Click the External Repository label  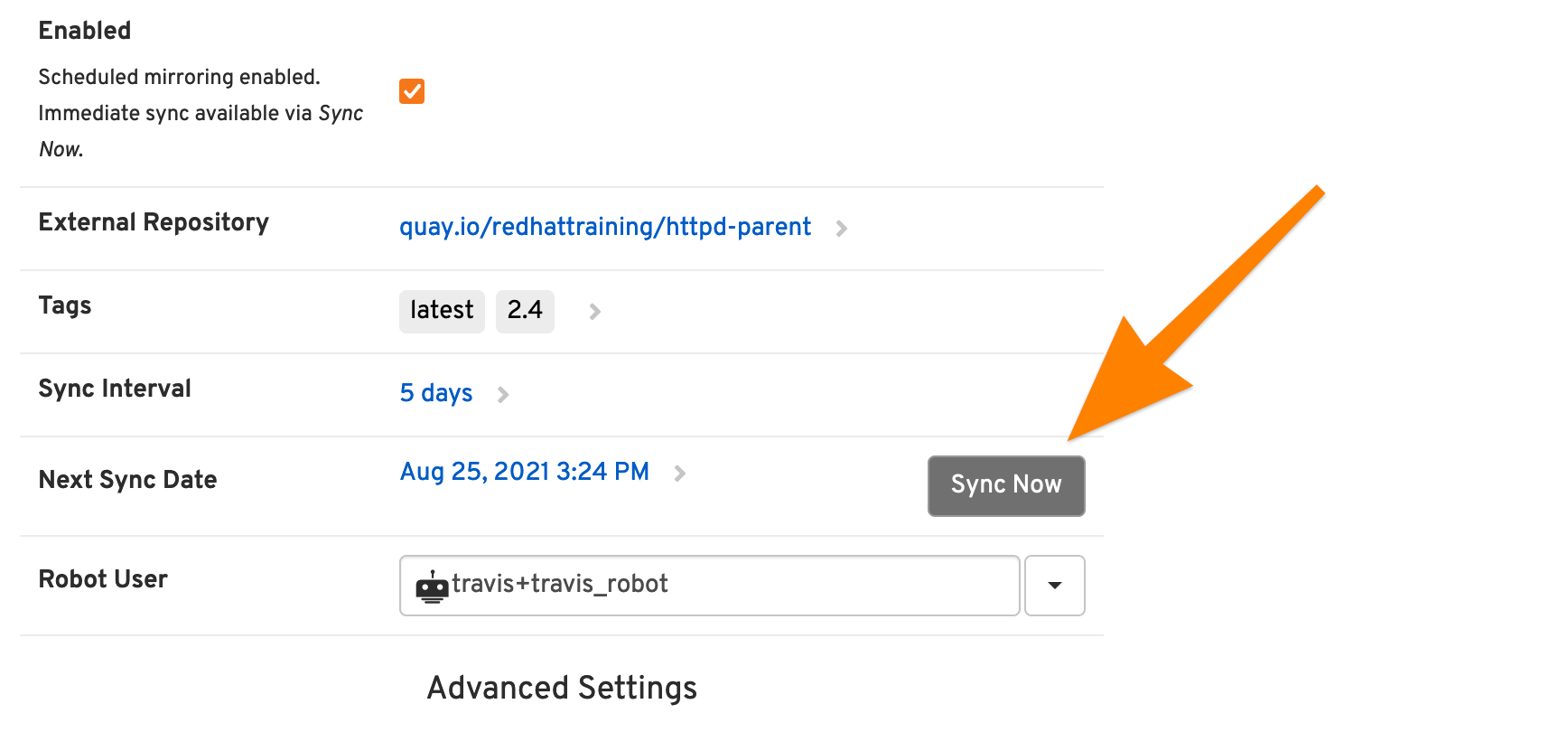(154, 222)
